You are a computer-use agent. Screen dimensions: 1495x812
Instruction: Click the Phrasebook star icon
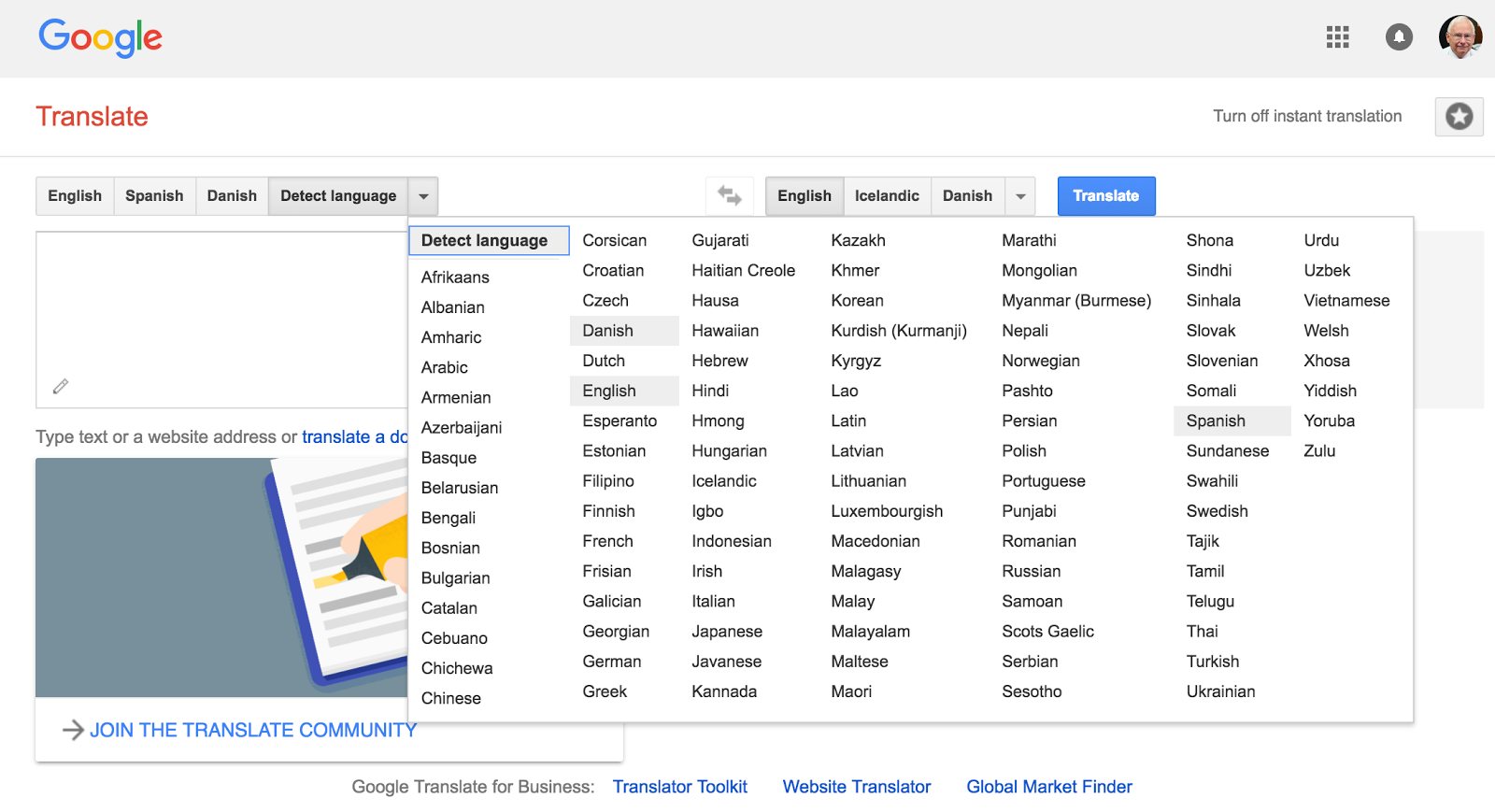1459,116
